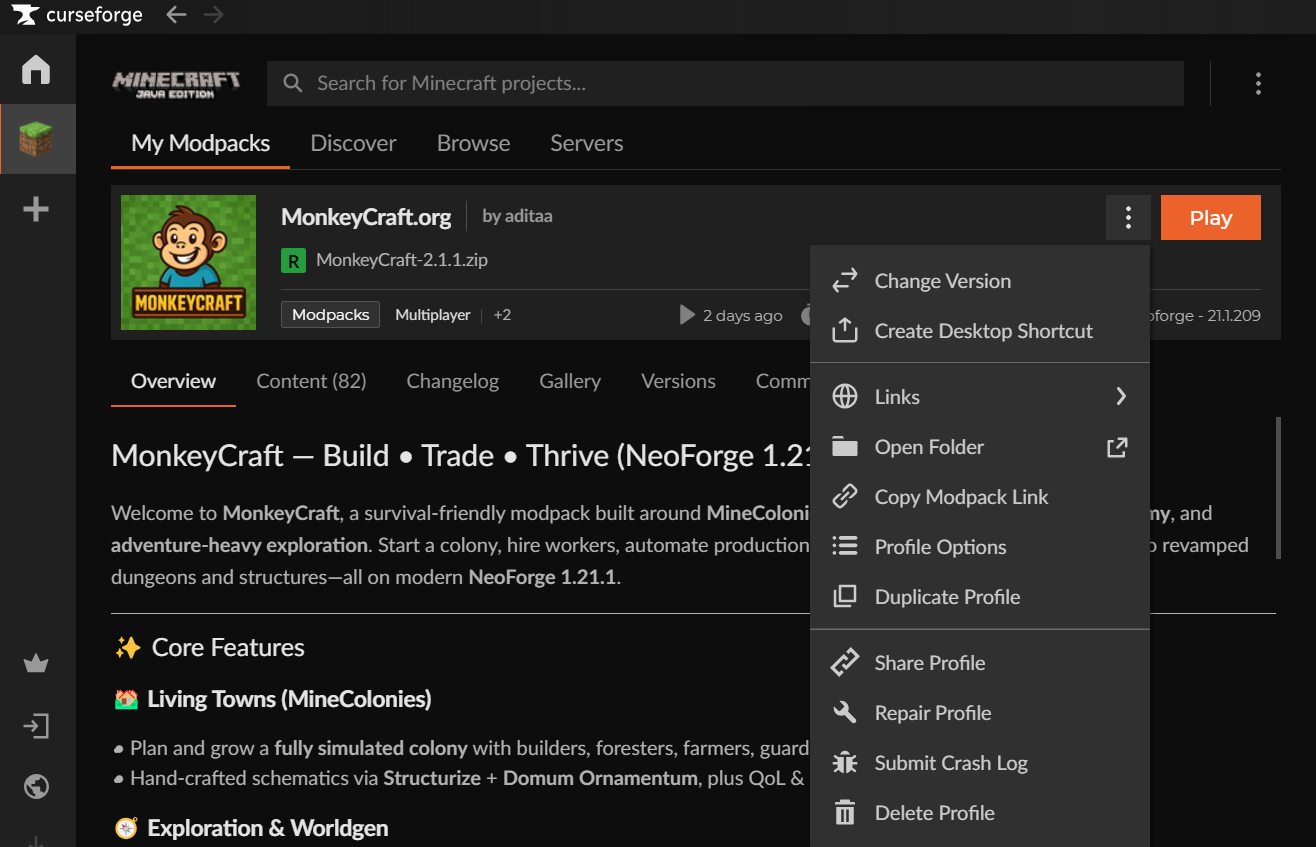
Task: Select Change Version from the context menu
Action: click(x=942, y=281)
